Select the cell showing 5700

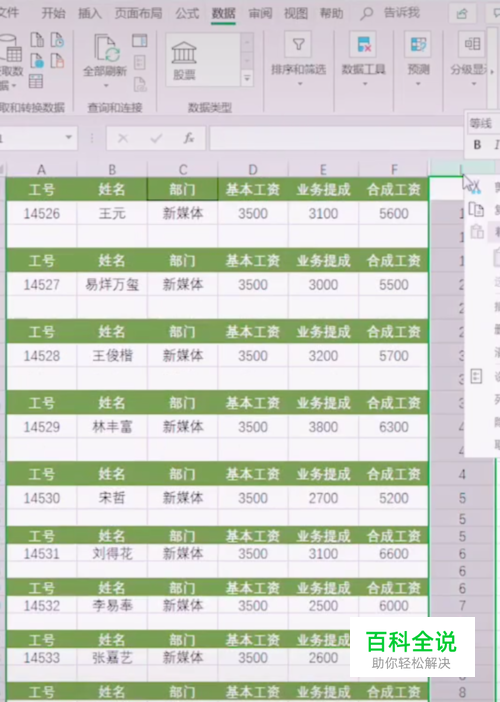pos(393,356)
